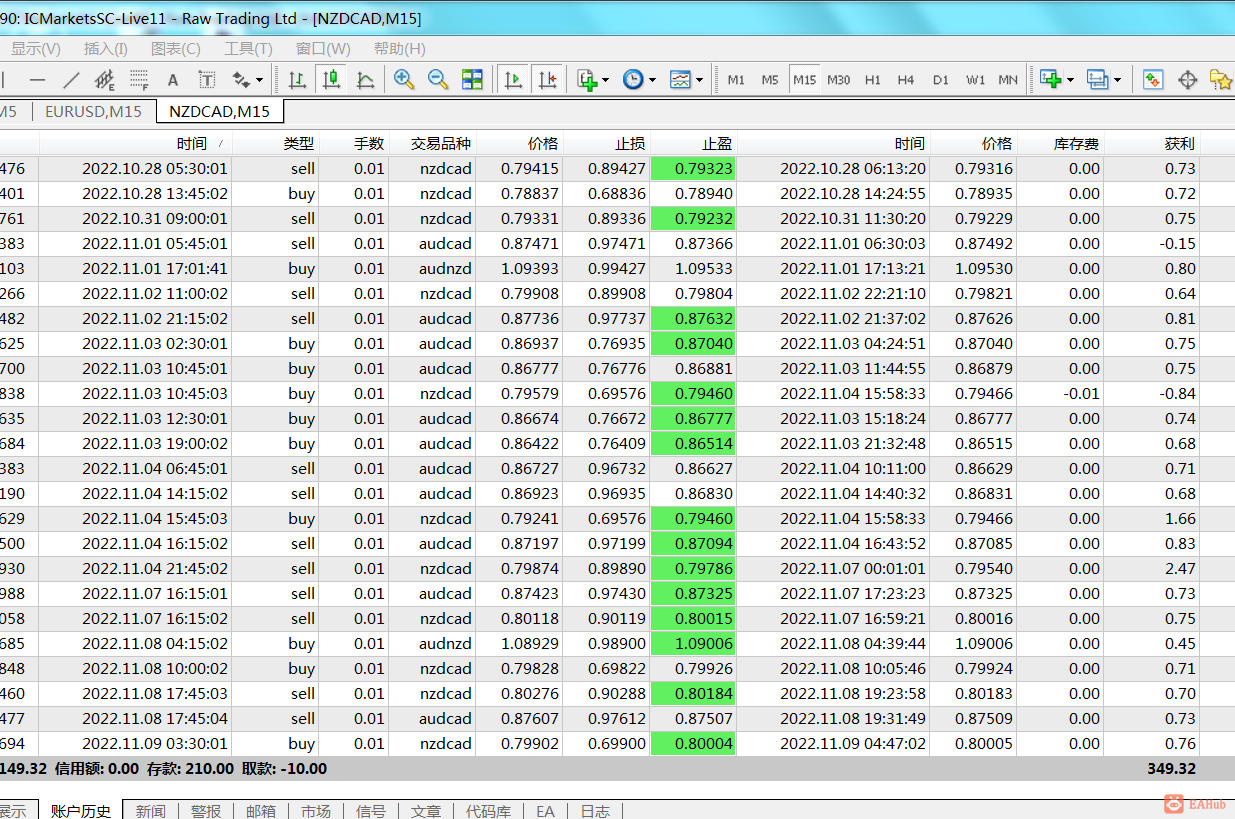Switch chart to bar chart mode
The image size is (1235, 819).
point(297,80)
